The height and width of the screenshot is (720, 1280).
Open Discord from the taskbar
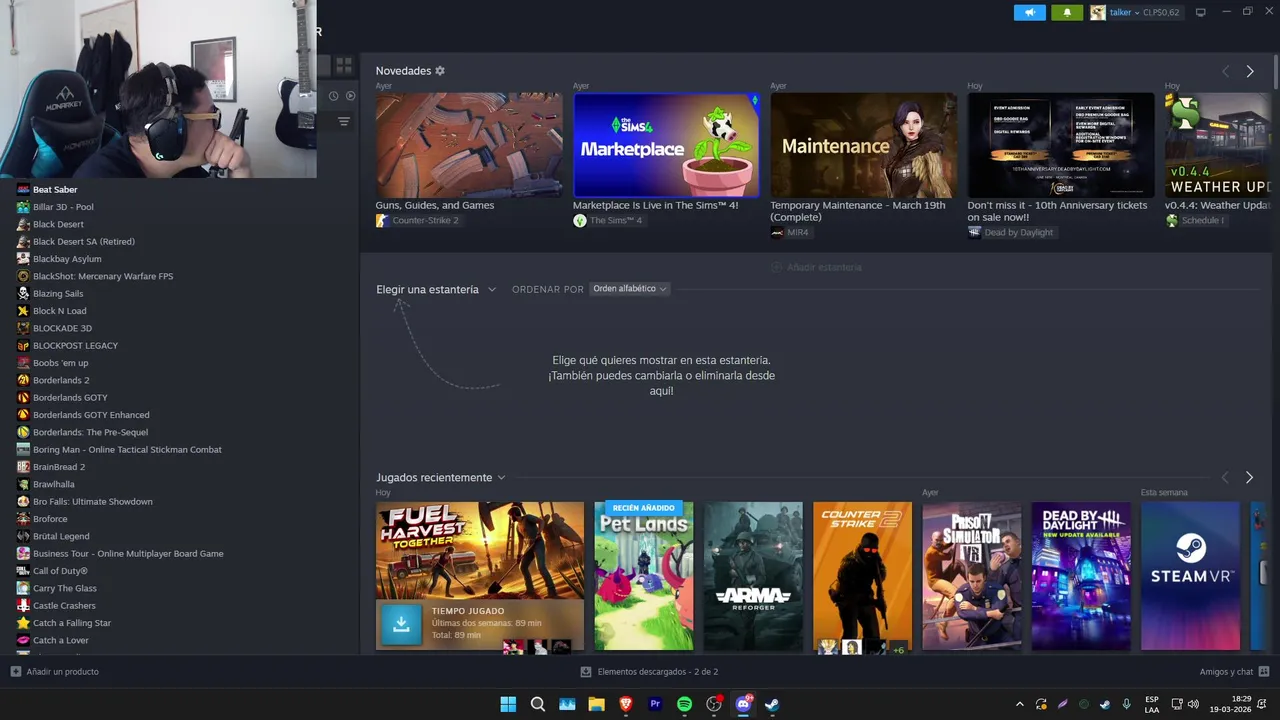pyautogui.click(x=743, y=704)
